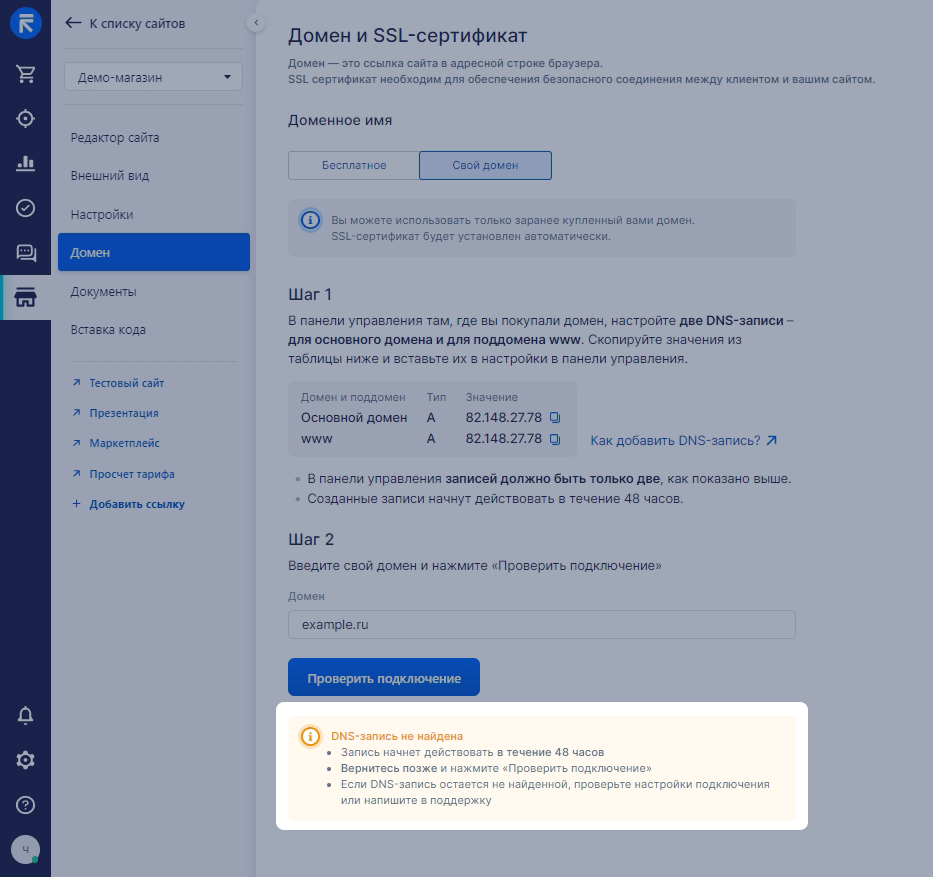The image size is (933, 877).
Task: Click the Проверить подключение button
Action: [383, 677]
